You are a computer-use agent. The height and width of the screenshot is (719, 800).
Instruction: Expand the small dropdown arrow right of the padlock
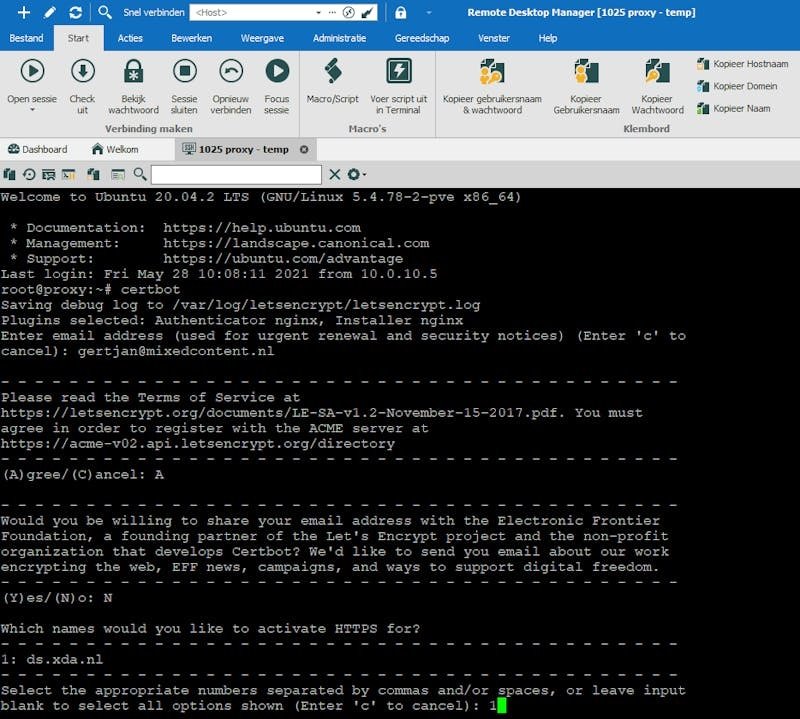pyautogui.click(x=429, y=12)
